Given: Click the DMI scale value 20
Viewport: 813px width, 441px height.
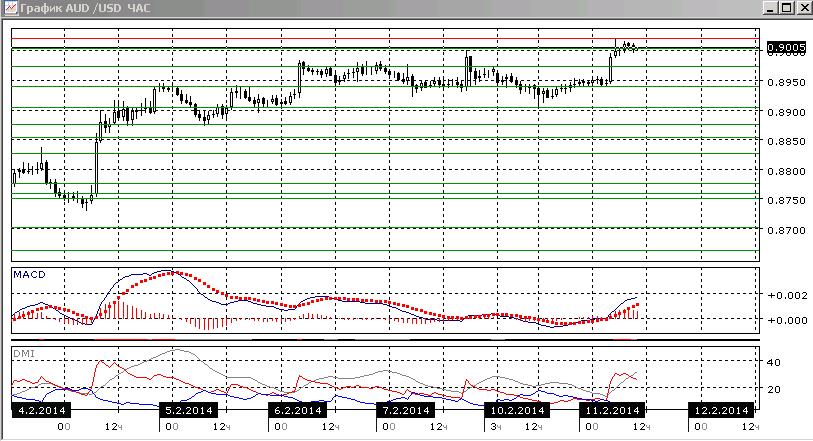Looking at the screenshot, I should (773, 389).
